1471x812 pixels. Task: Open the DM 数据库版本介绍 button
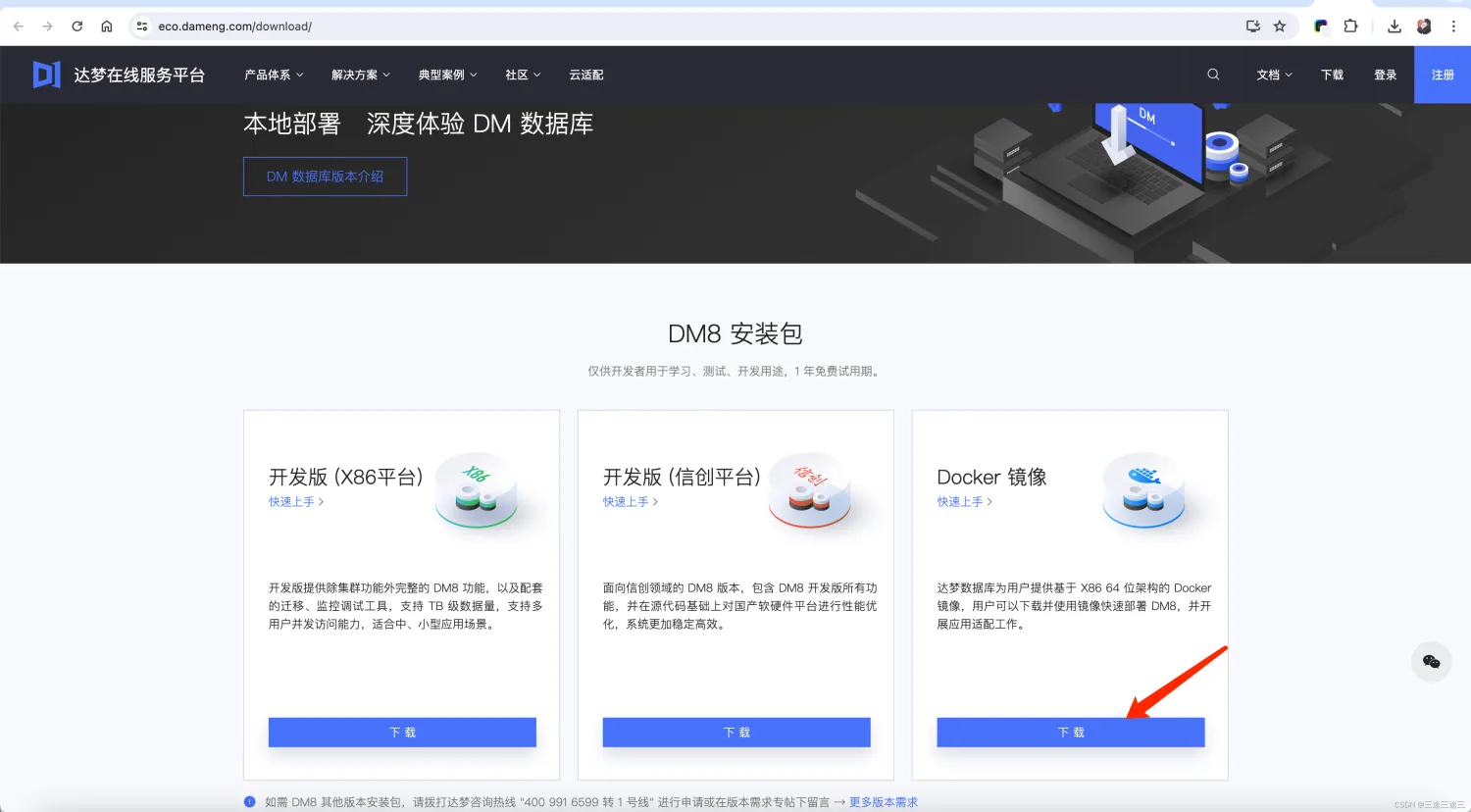[325, 177]
